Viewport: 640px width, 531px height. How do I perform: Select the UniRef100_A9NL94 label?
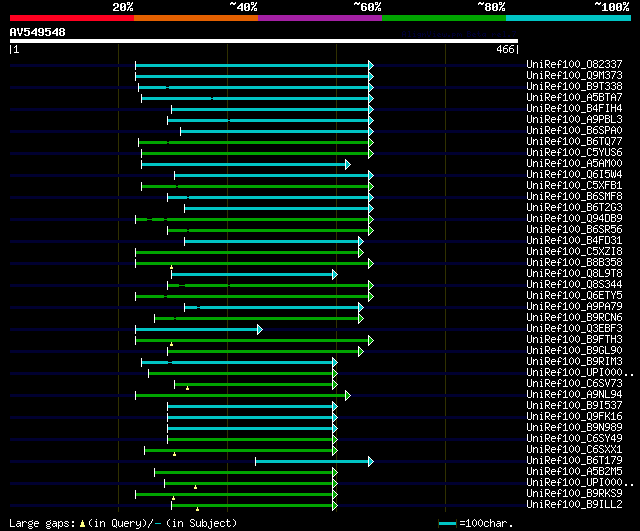pyautogui.click(x=574, y=395)
